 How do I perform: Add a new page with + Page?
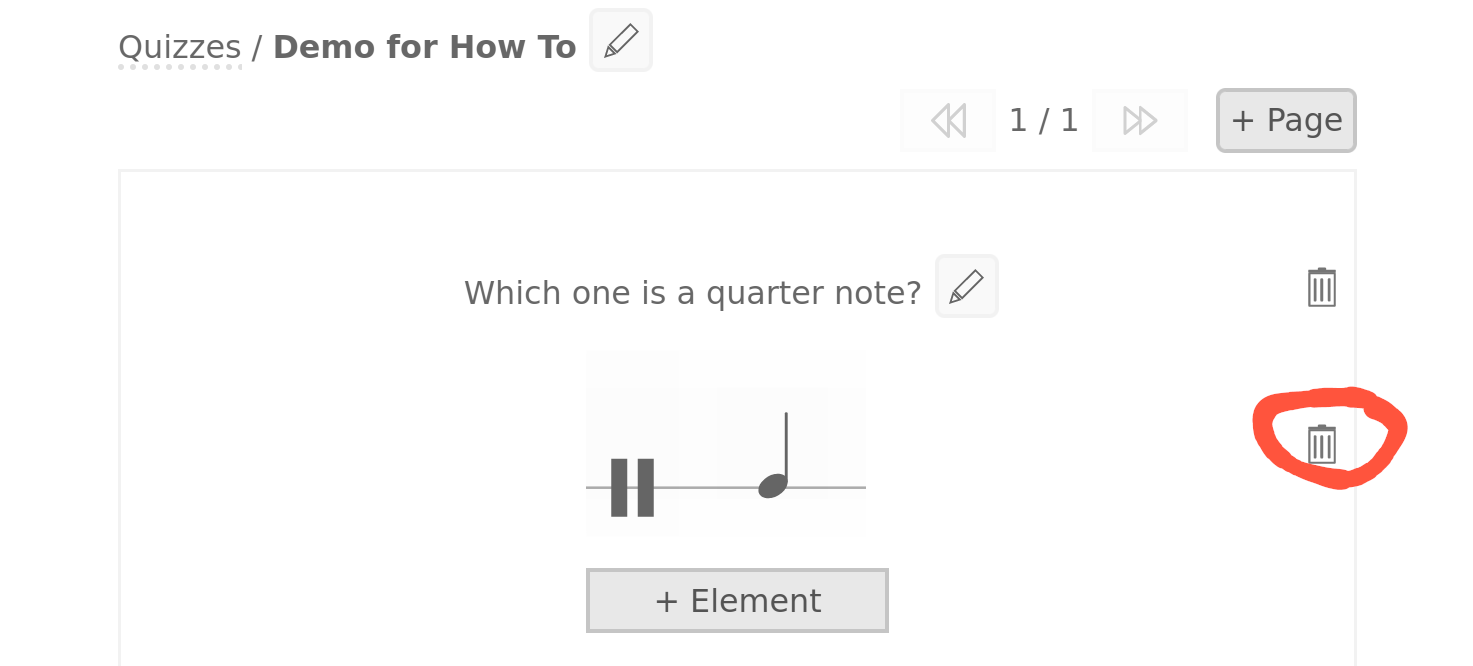(1286, 121)
